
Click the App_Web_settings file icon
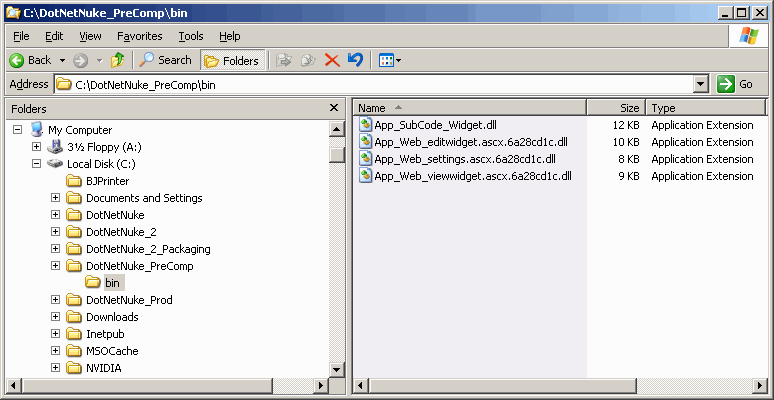click(x=365, y=159)
